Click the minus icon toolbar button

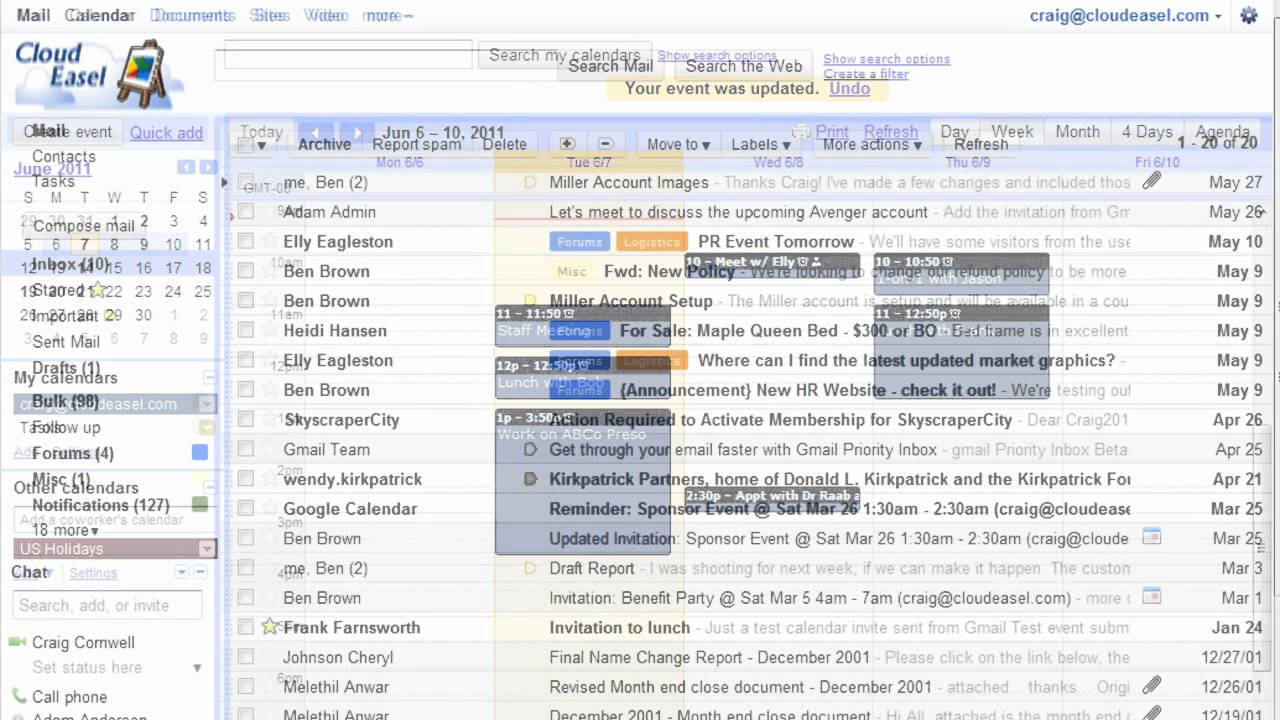click(605, 144)
